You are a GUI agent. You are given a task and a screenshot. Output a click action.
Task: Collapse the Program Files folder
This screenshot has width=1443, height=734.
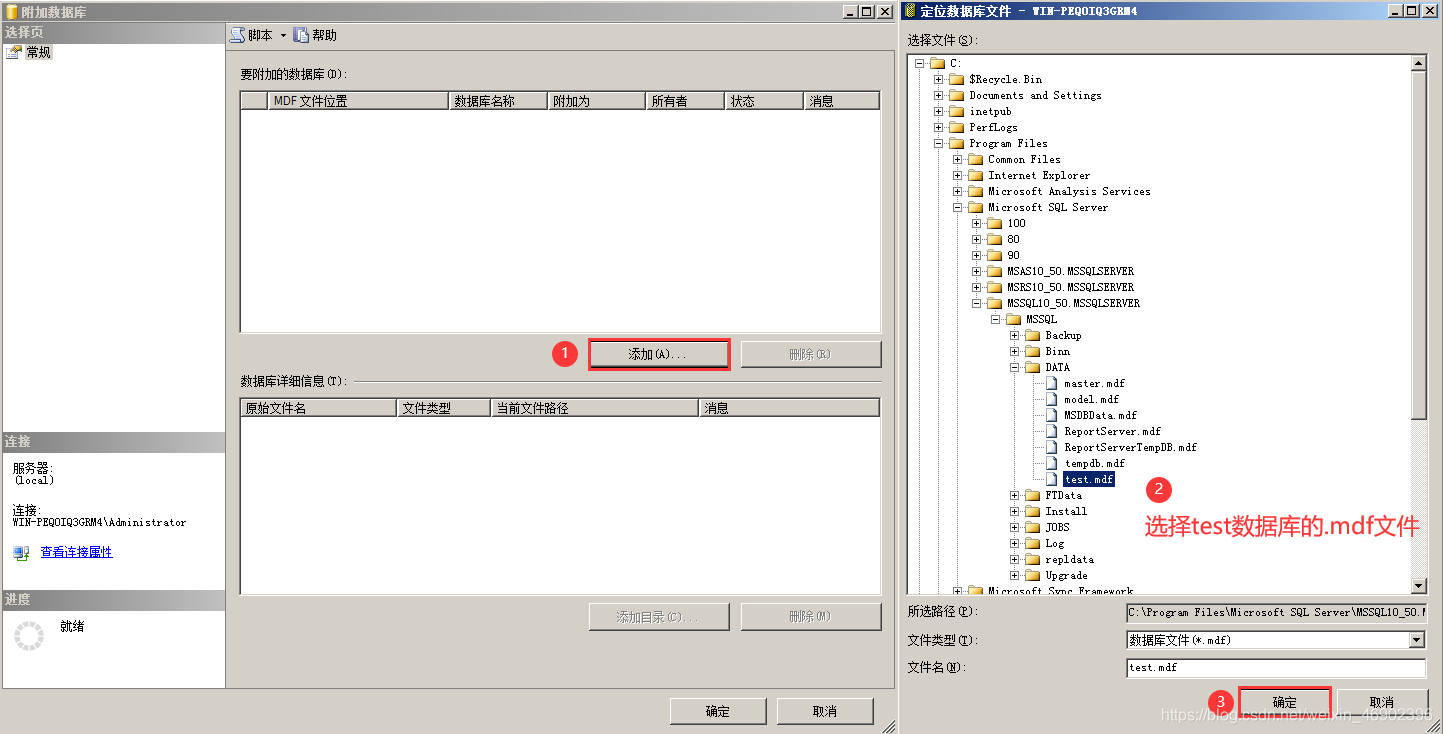click(x=939, y=143)
